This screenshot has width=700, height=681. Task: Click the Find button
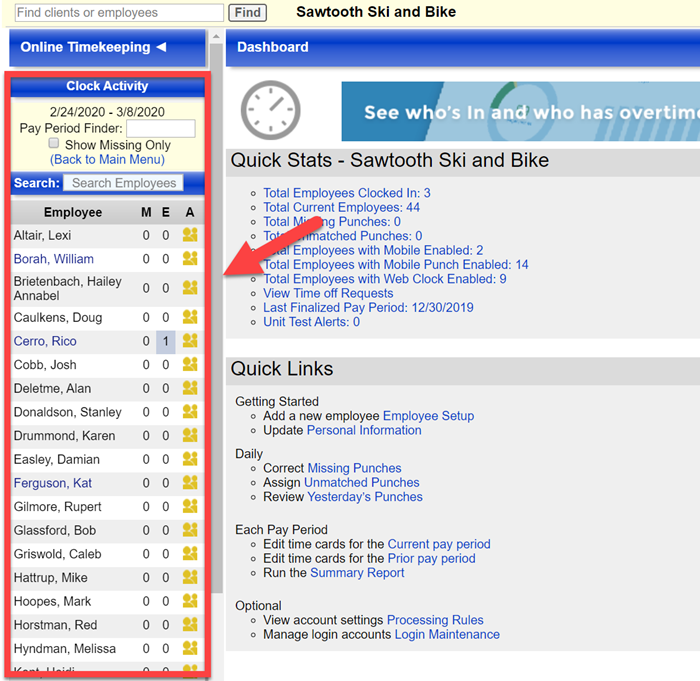[248, 13]
